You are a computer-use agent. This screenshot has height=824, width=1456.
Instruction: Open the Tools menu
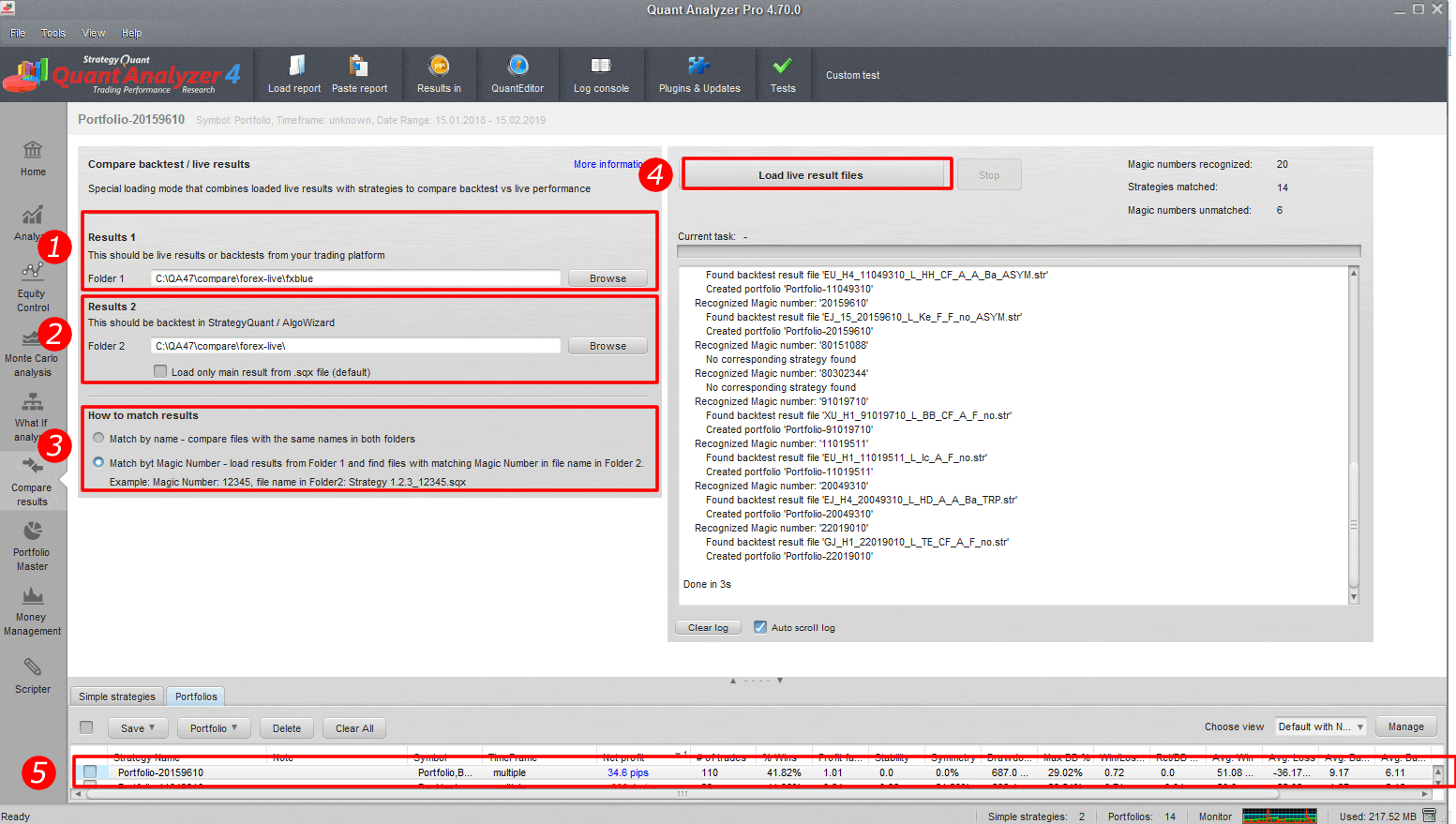pos(53,33)
